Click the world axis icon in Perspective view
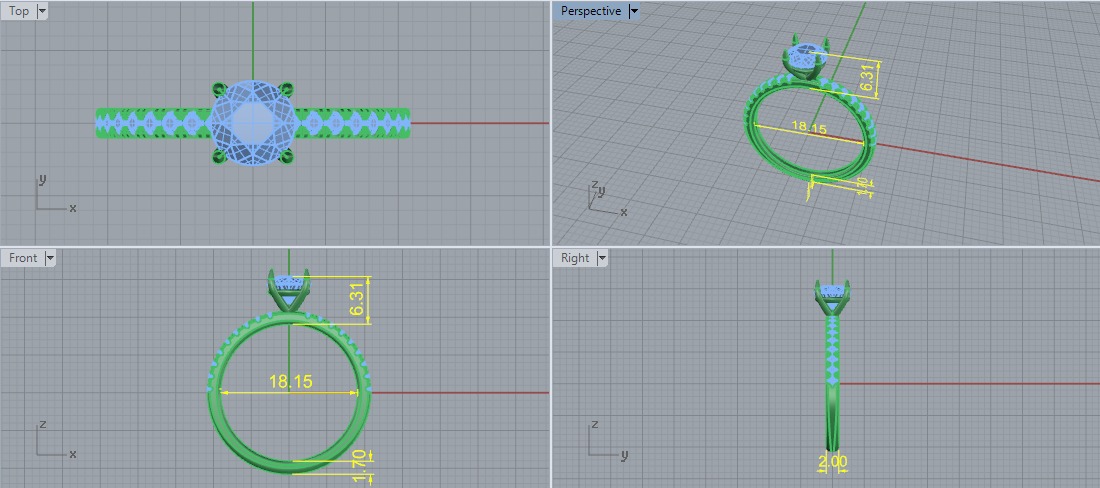Screen dimensions: 1100x488 click(x=606, y=198)
